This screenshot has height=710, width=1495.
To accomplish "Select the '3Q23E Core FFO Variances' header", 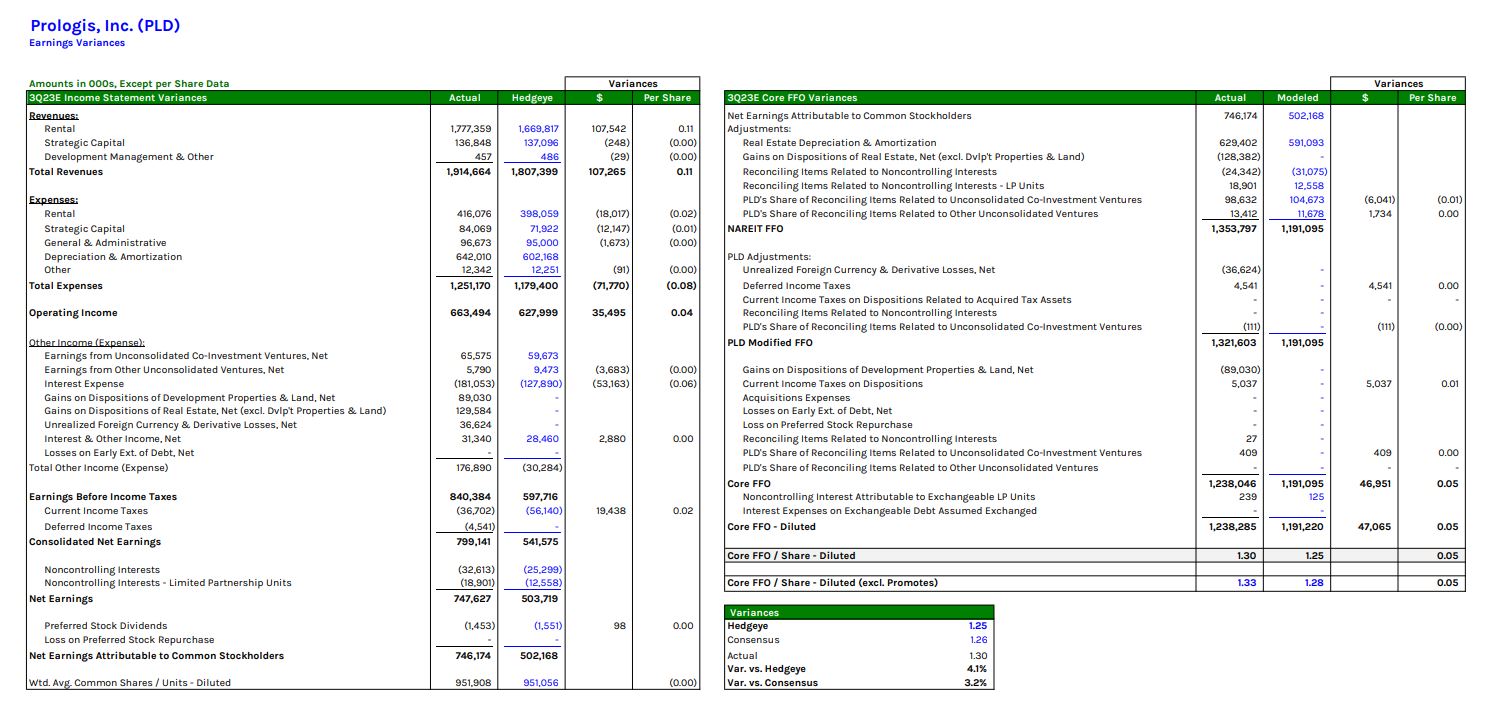I will (793, 98).
